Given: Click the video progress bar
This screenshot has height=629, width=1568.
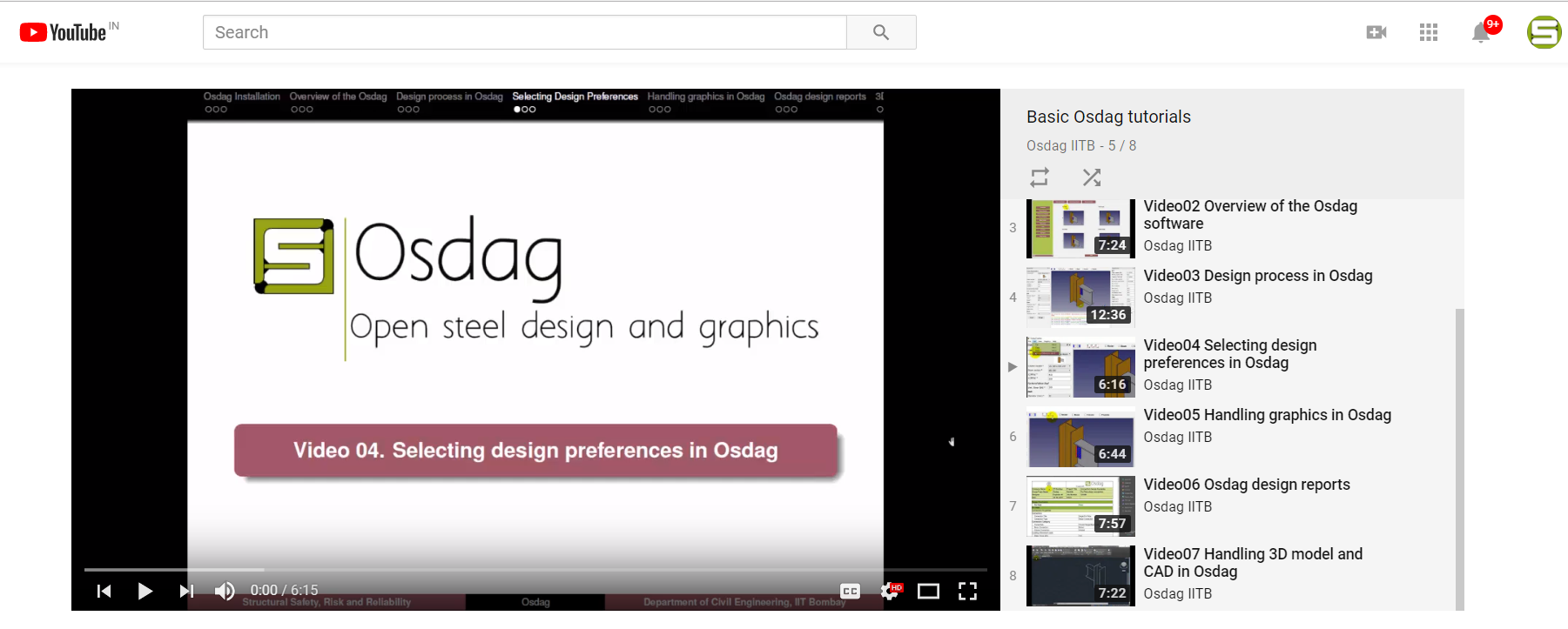Looking at the screenshot, I should pyautogui.click(x=535, y=570).
